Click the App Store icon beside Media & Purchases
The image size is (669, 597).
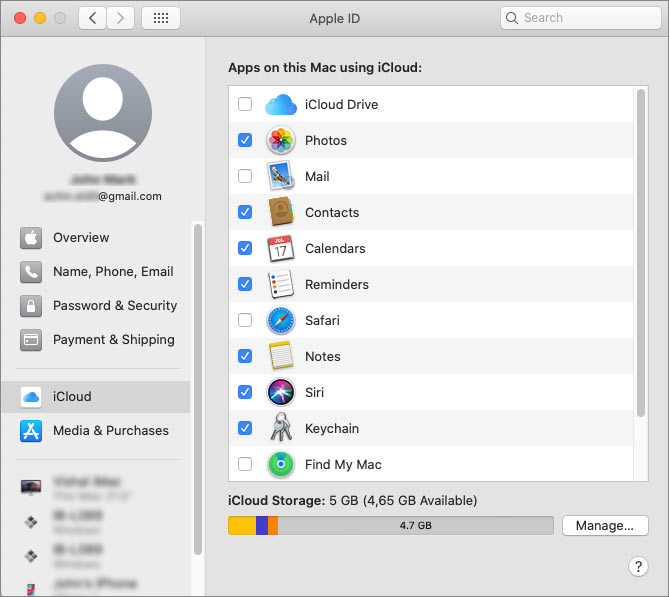click(31, 431)
